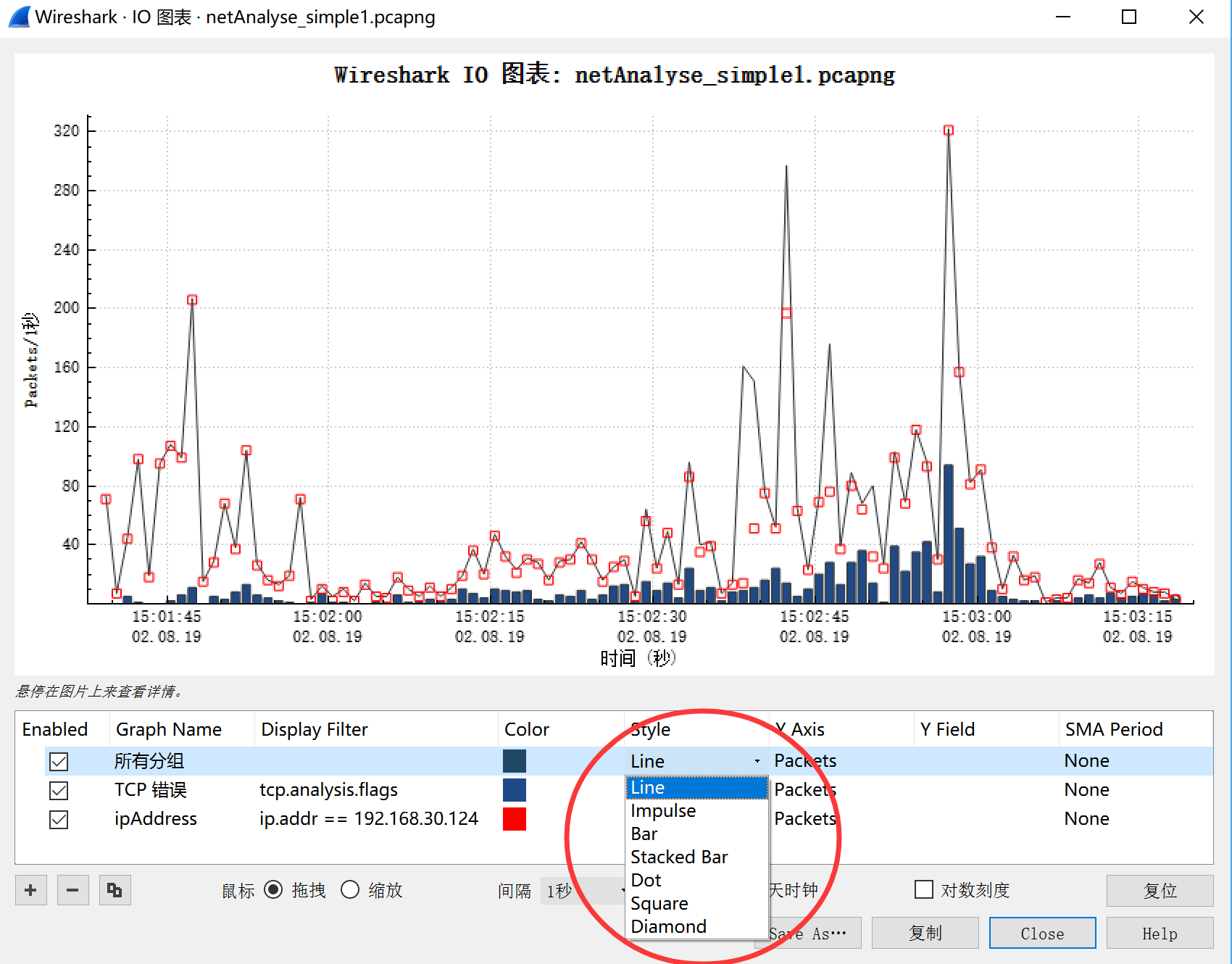Click the Close button

1042,933
